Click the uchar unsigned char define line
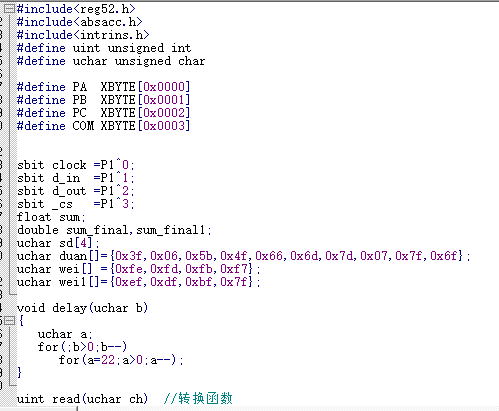Image resolution: width=499 pixels, height=411 pixels. [x=111, y=61]
